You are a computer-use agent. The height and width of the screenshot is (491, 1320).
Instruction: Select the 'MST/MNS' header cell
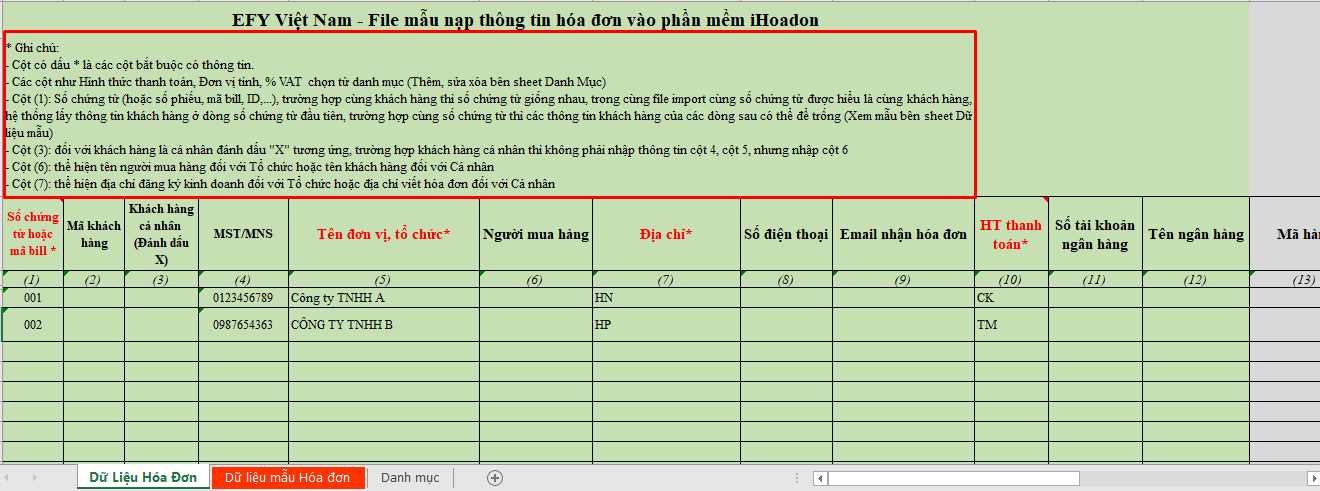point(243,234)
